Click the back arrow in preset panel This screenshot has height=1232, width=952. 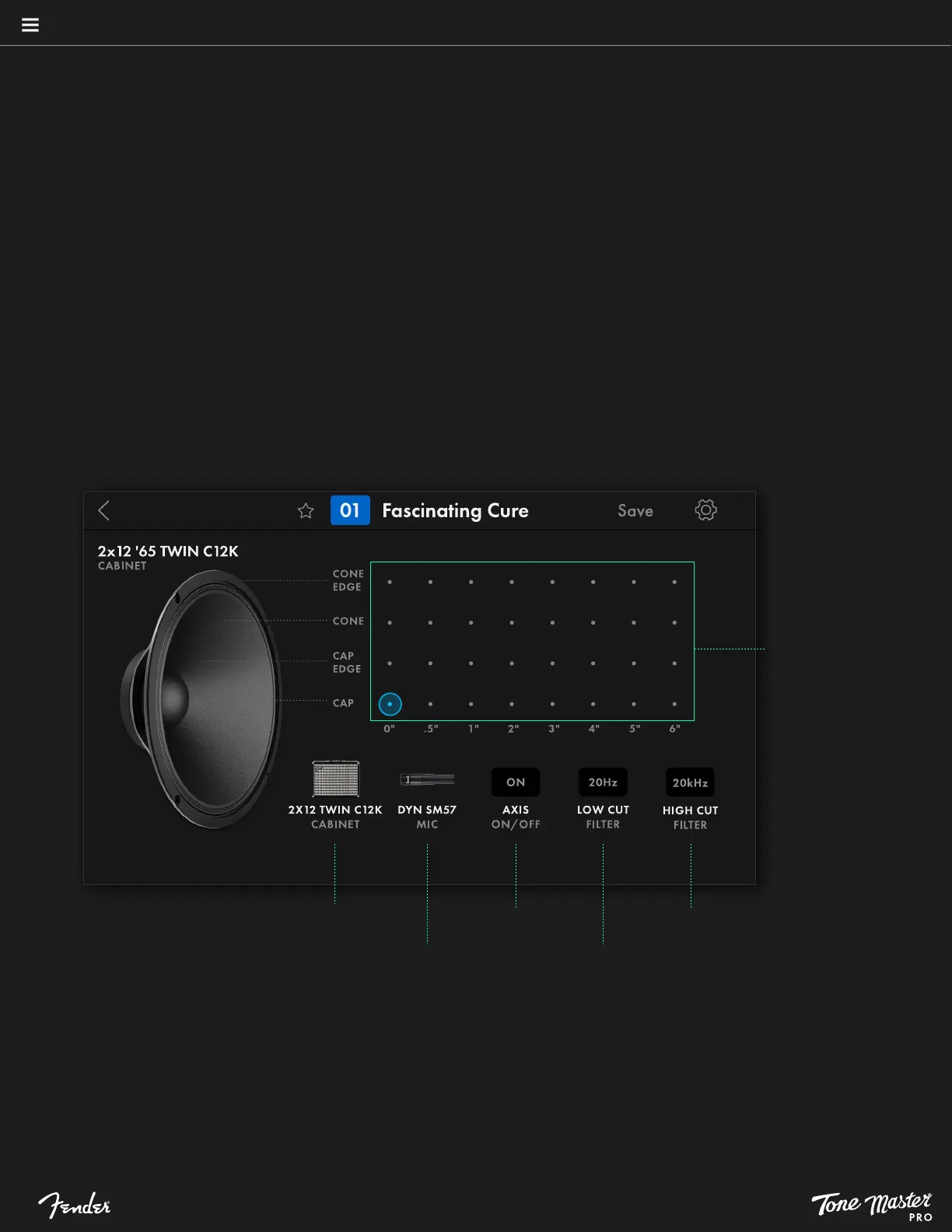coord(104,510)
